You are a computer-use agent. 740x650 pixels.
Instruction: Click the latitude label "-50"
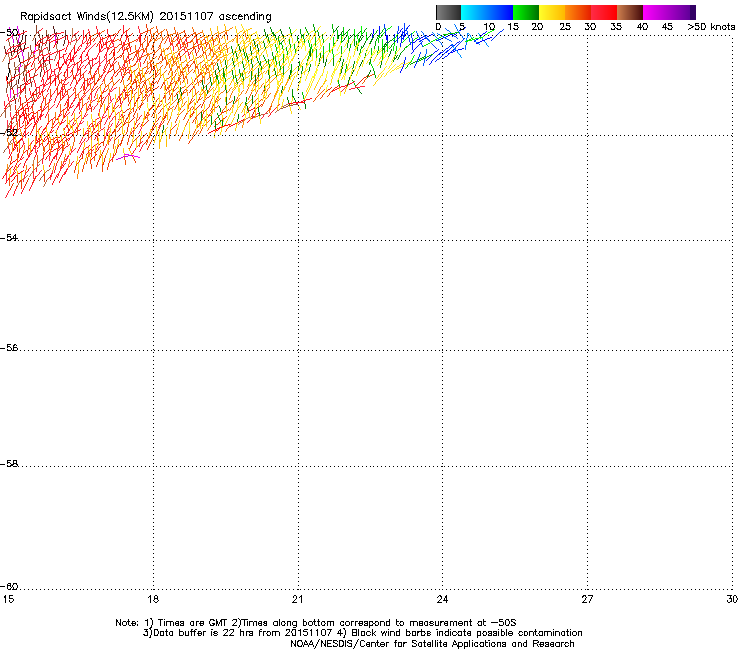(9, 33)
